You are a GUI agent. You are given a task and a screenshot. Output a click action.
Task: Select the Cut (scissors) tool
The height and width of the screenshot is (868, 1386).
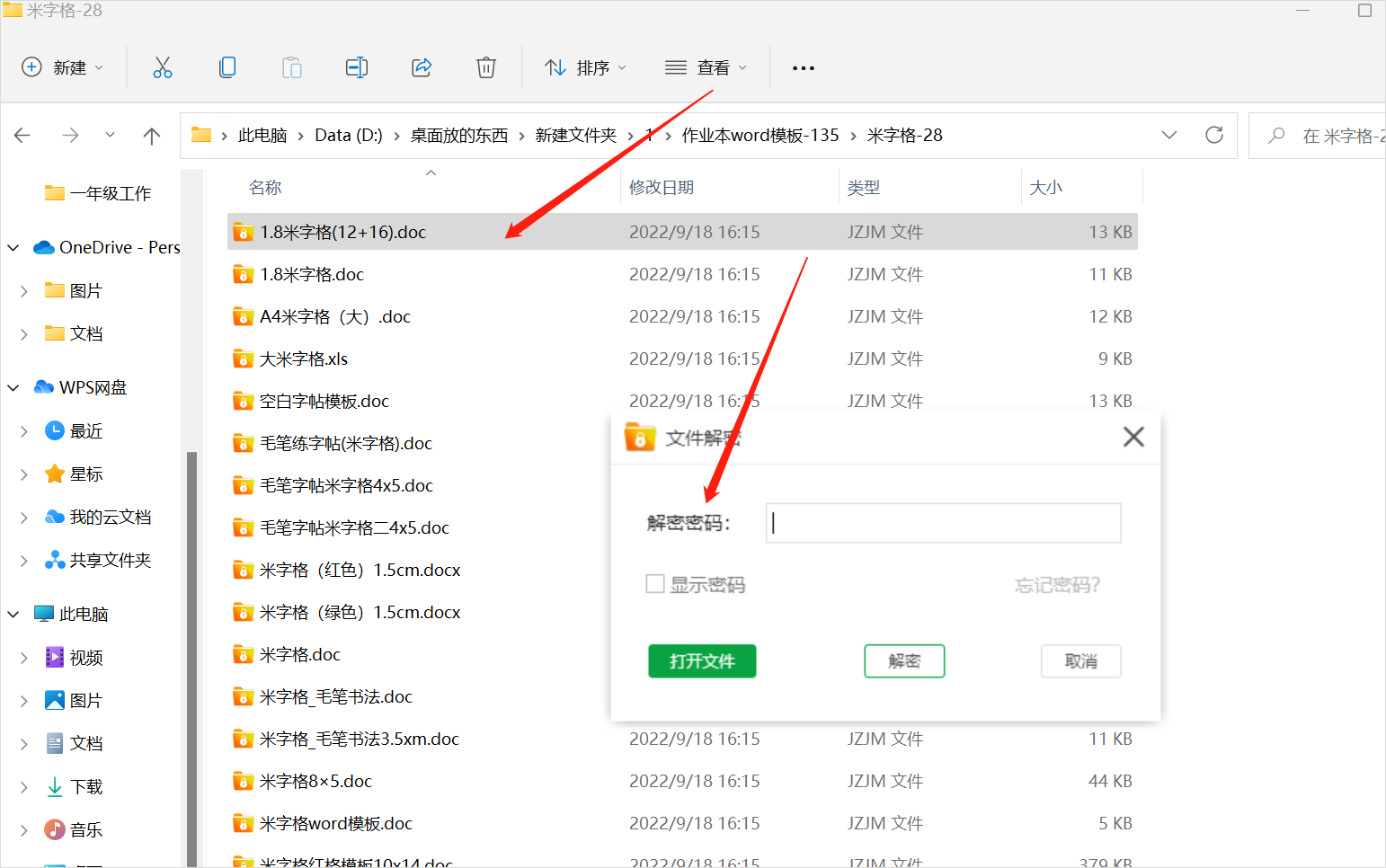[162, 66]
